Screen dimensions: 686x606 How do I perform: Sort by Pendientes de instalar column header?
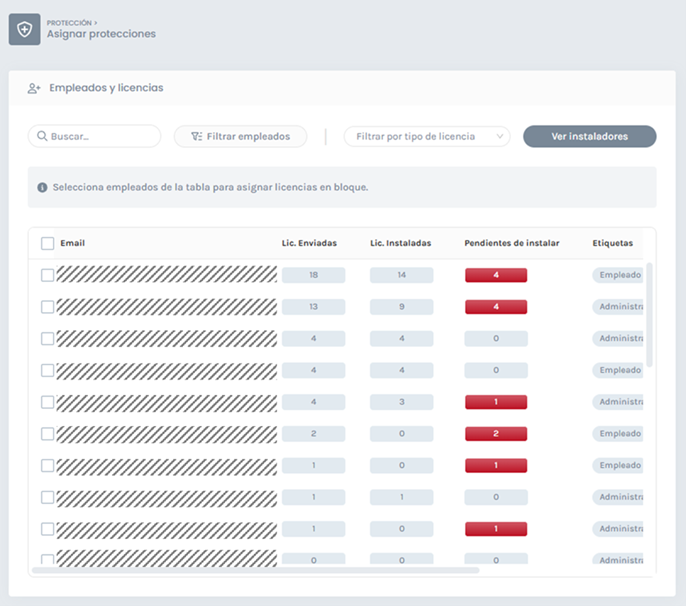511,243
